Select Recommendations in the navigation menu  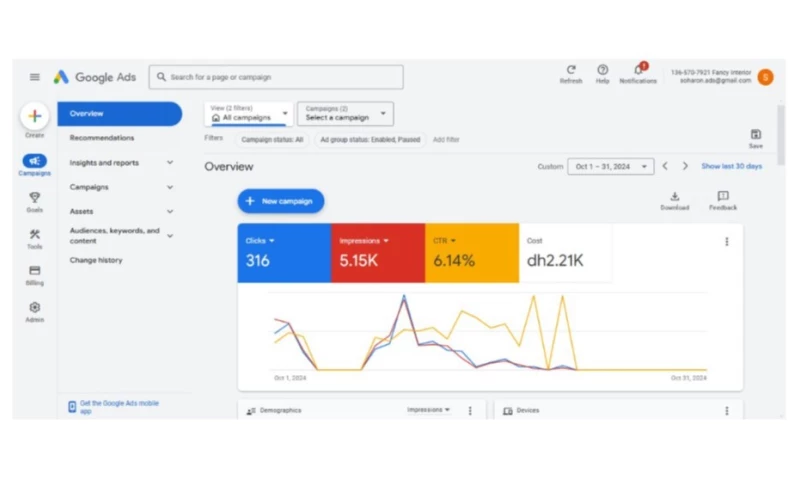pos(102,138)
